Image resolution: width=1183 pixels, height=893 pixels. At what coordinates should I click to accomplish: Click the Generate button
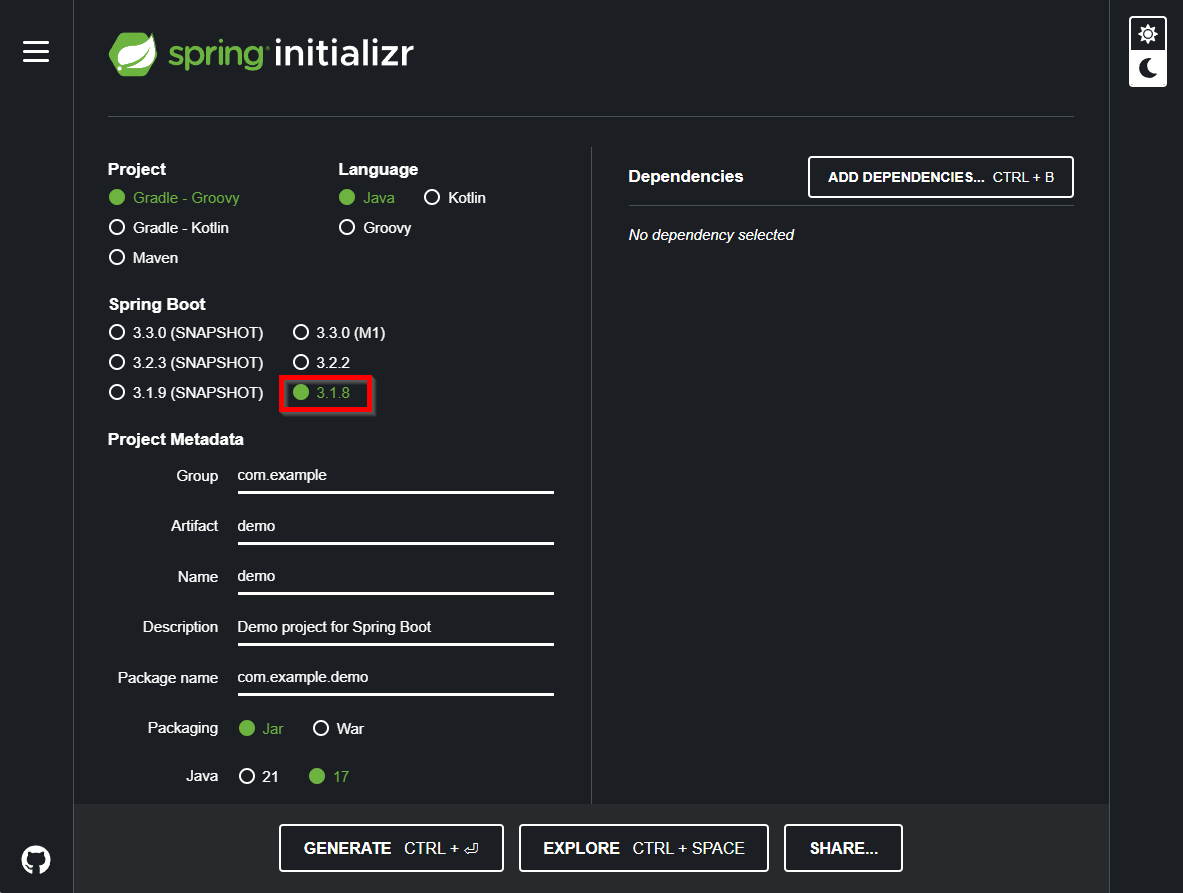pyautogui.click(x=391, y=849)
